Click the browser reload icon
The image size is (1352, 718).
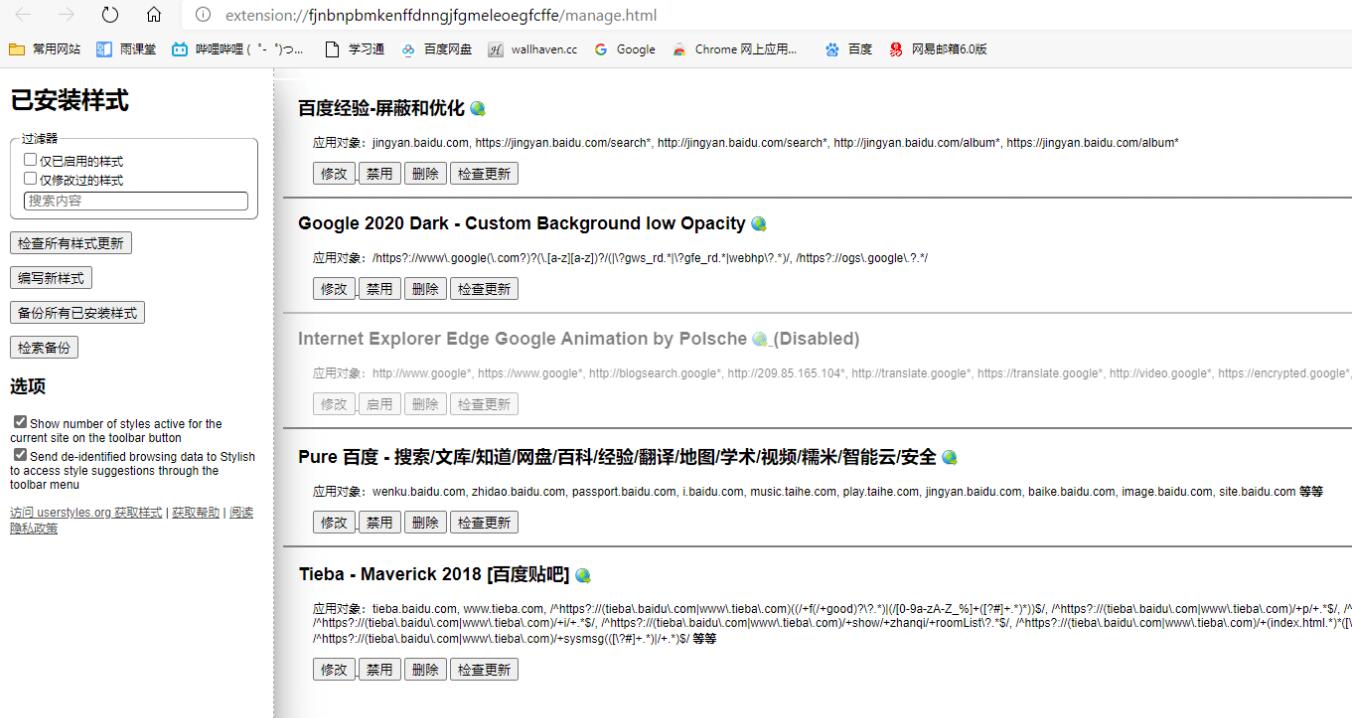click(x=110, y=16)
